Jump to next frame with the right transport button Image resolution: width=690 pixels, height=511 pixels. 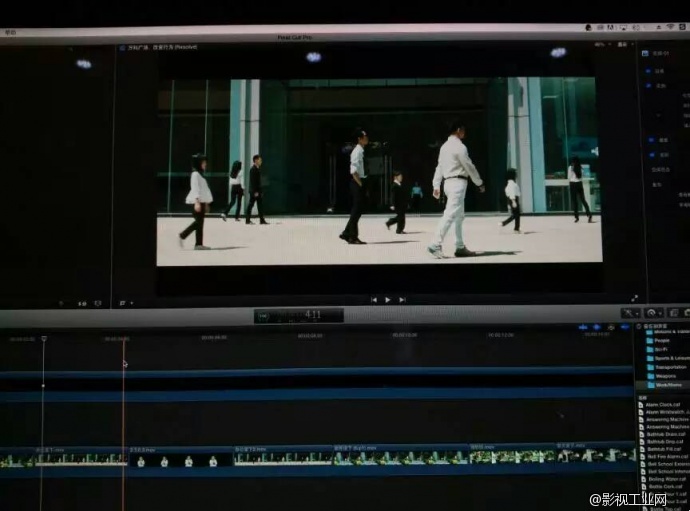pos(402,299)
